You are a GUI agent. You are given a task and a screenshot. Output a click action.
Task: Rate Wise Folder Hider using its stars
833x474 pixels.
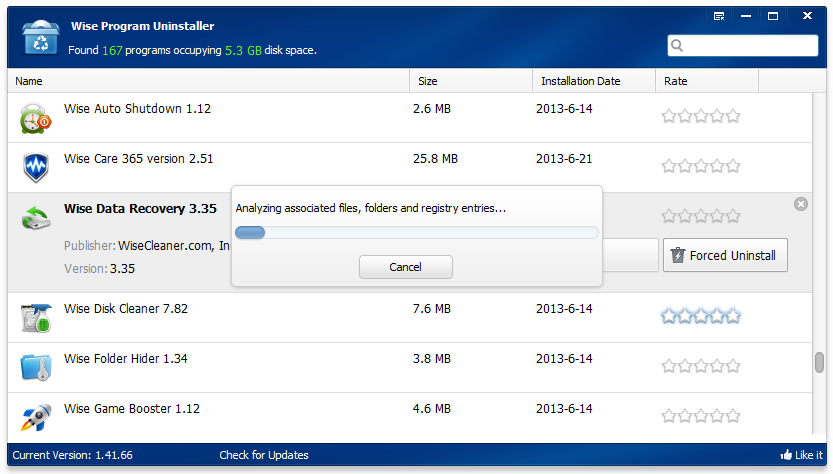point(701,366)
